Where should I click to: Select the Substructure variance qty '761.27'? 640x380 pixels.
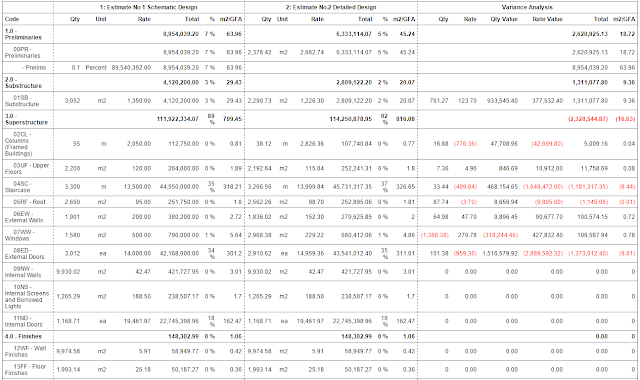pyautogui.click(x=439, y=101)
